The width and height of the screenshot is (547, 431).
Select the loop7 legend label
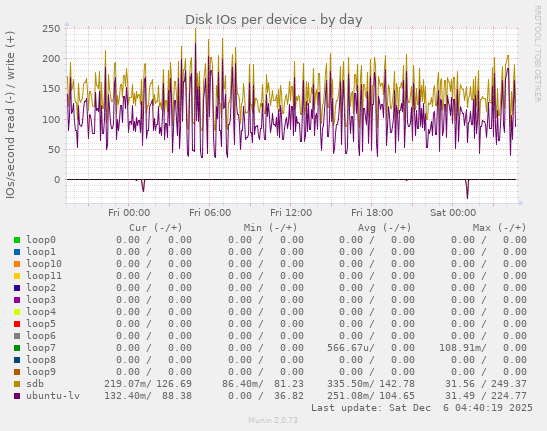coord(41,348)
